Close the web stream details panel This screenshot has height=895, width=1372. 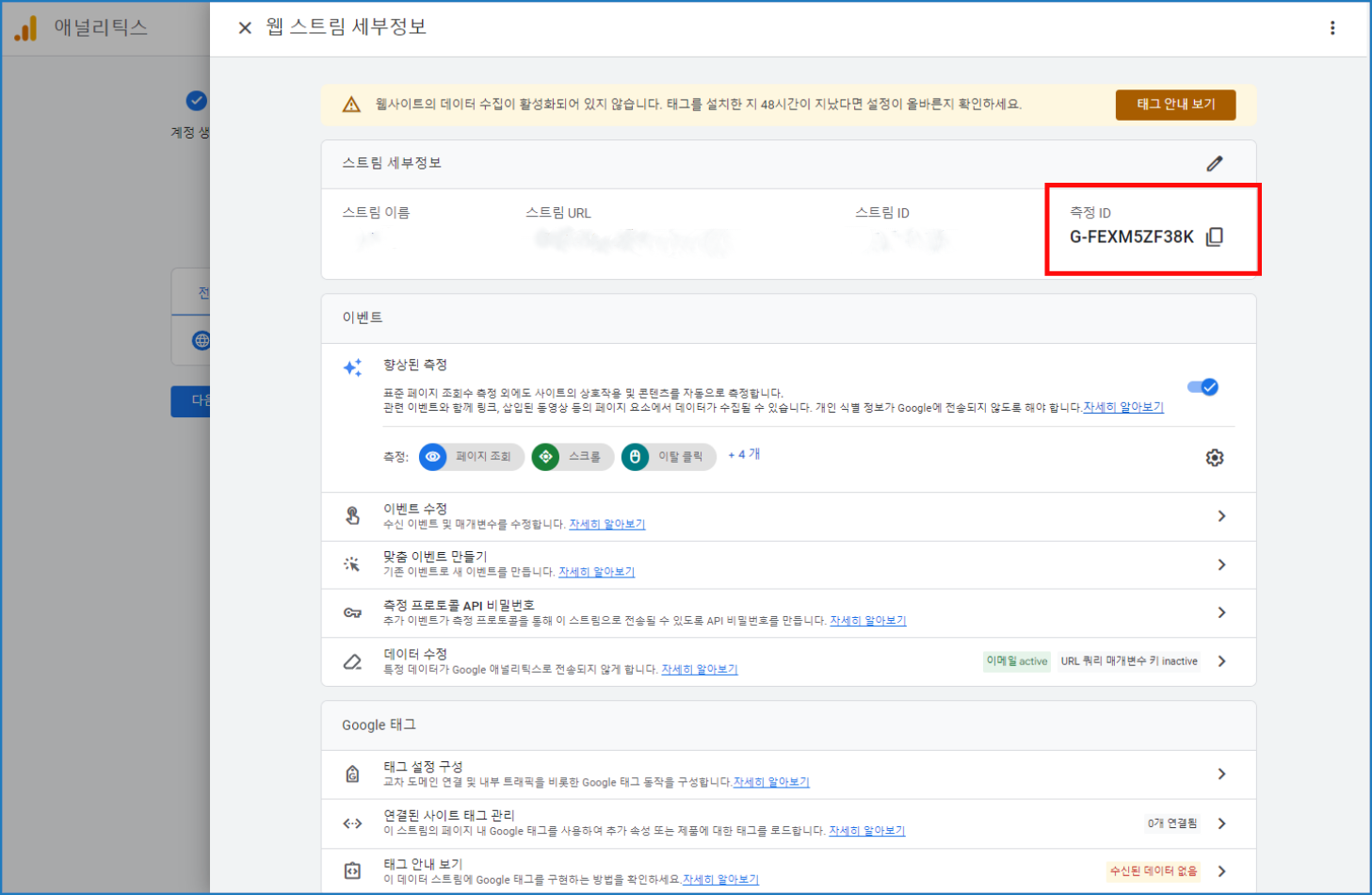click(x=245, y=28)
